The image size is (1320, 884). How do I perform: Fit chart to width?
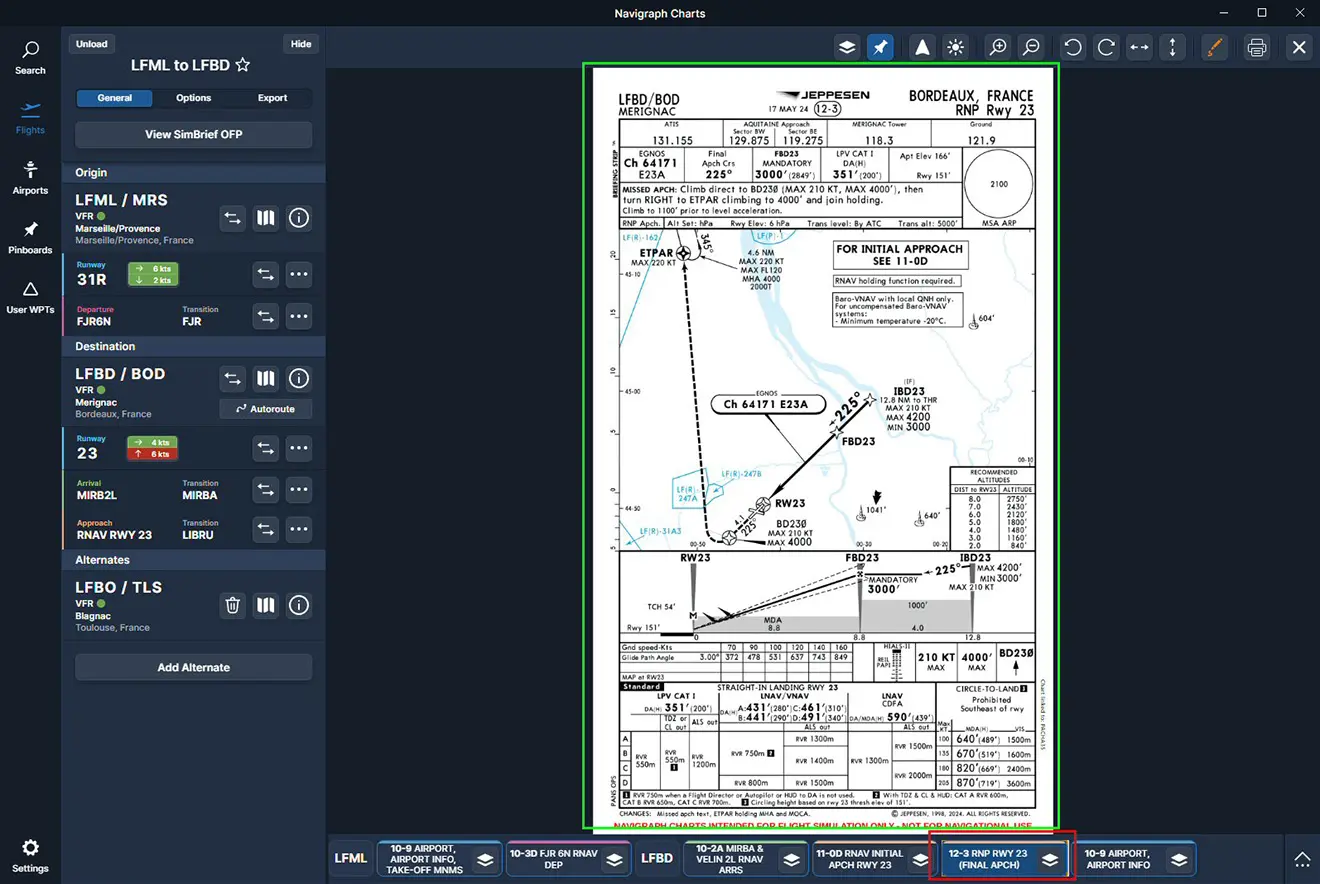(1139, 47)
